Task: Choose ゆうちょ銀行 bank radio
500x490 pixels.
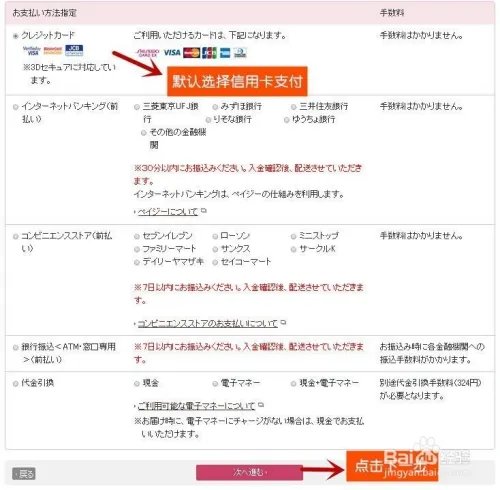Action: pyautogui.click(x=287, y=120)
